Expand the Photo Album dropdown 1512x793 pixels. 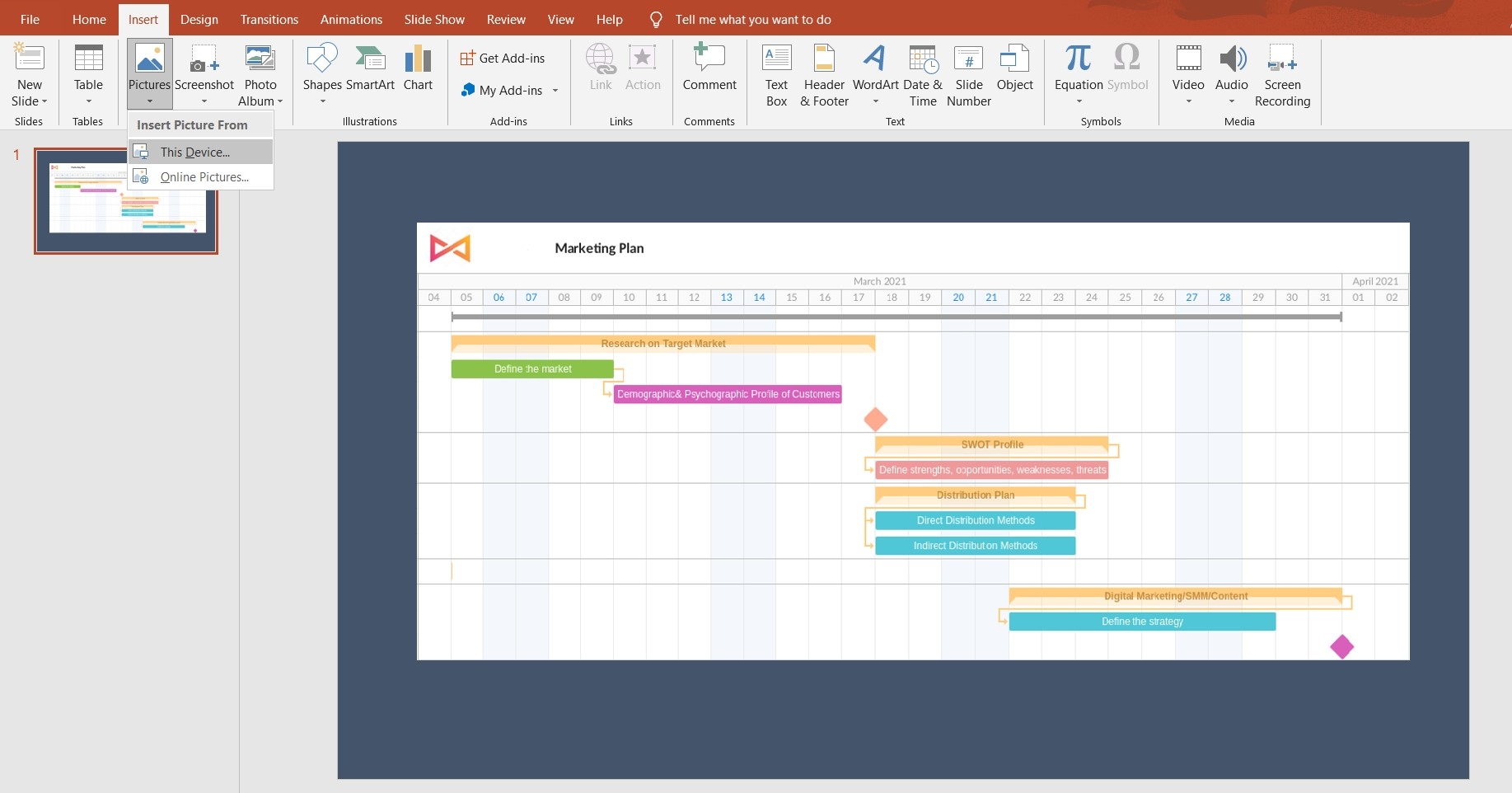click(x=280, y=101)
